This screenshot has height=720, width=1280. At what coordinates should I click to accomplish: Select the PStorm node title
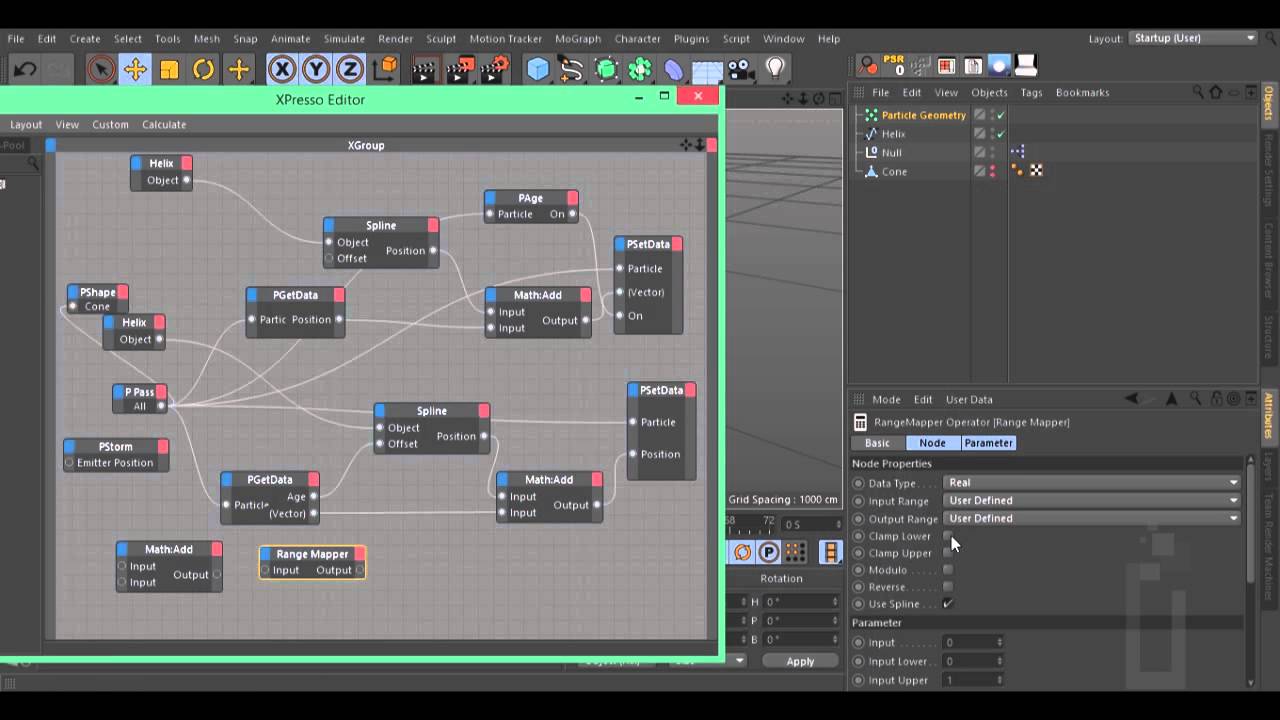point(116,447)
